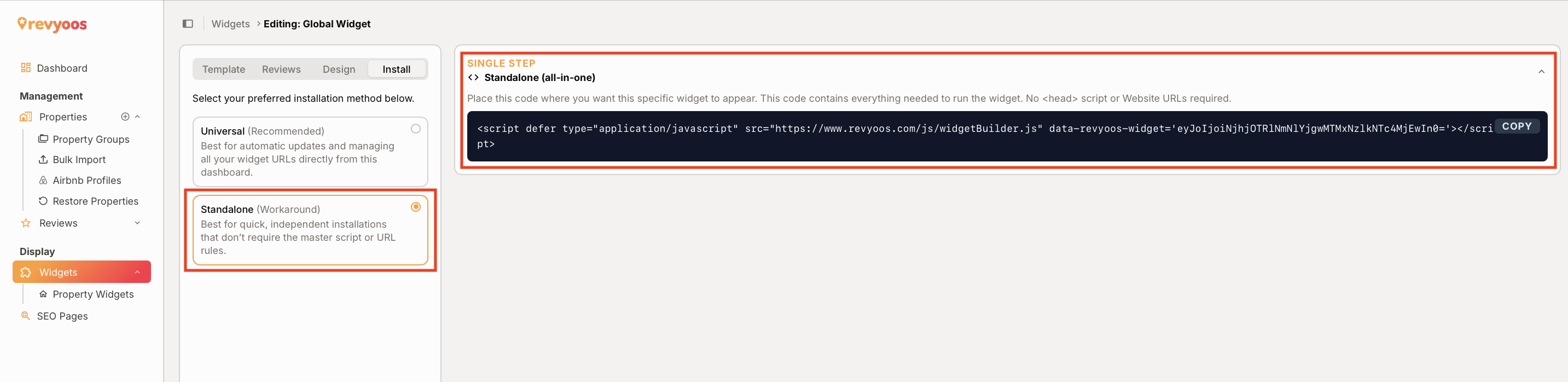
Task: Go to Widgets breadcrumb link
Action: pyautogui.click(x=230, y=24)
